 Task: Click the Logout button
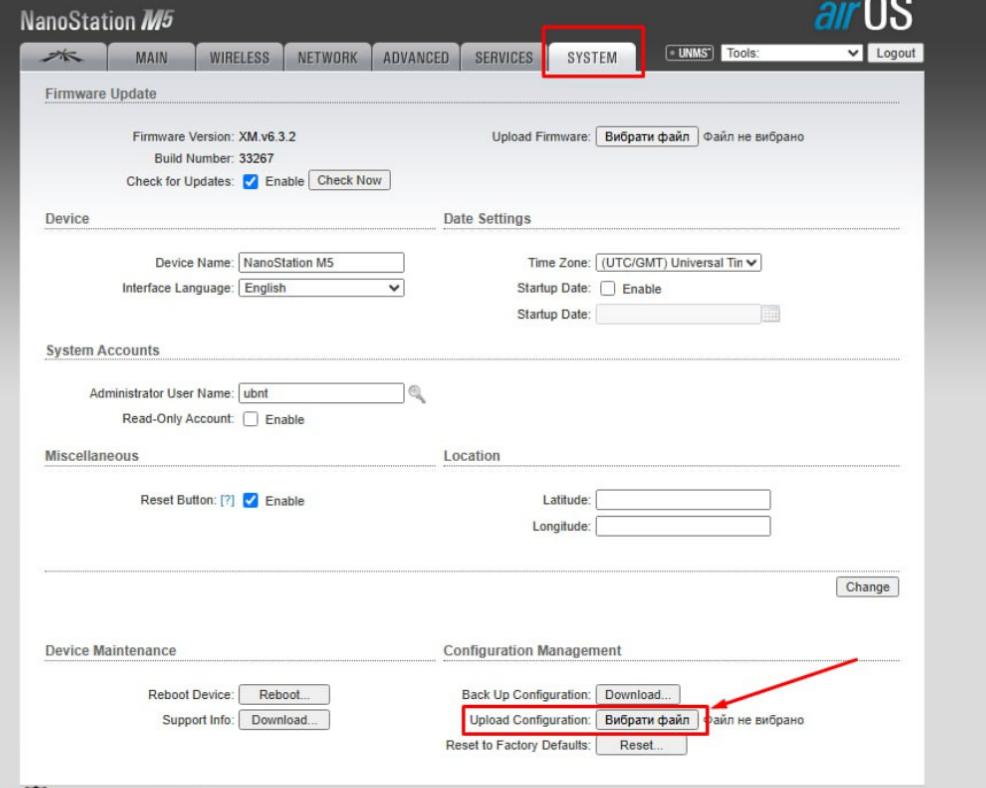coord(895,53)
